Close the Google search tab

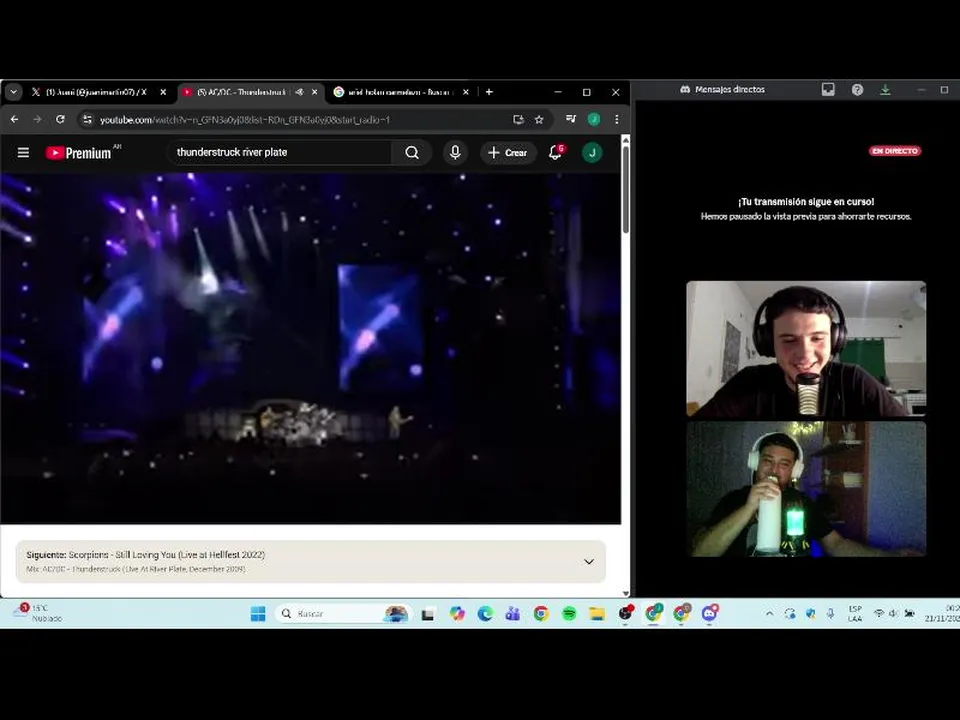[x=466, y=92]
